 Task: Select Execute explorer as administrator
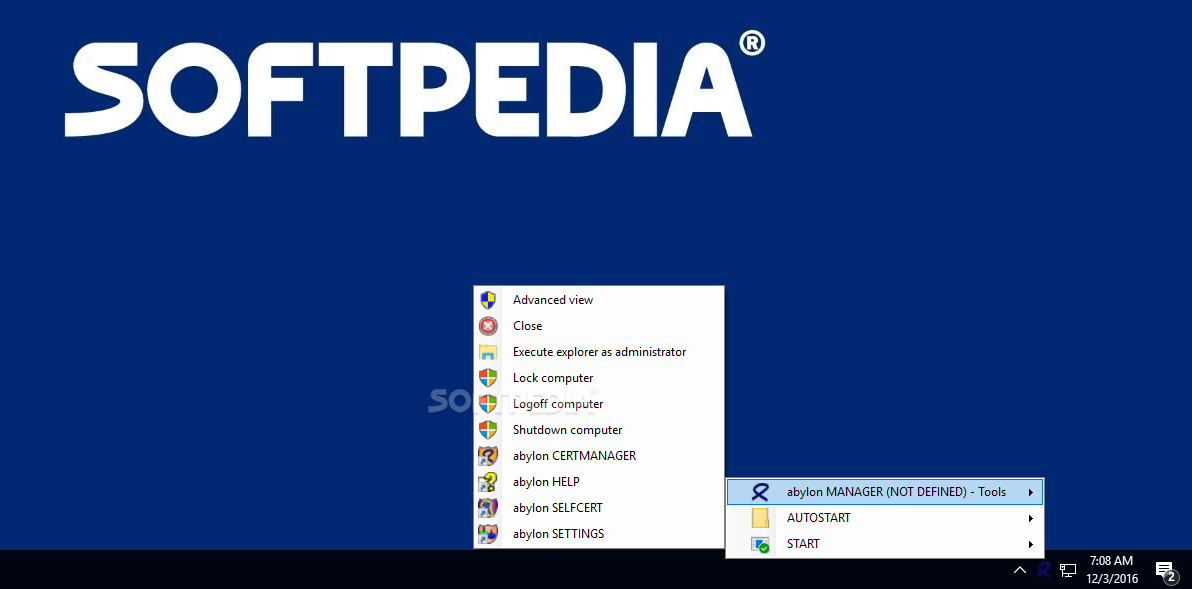point(598,352)
